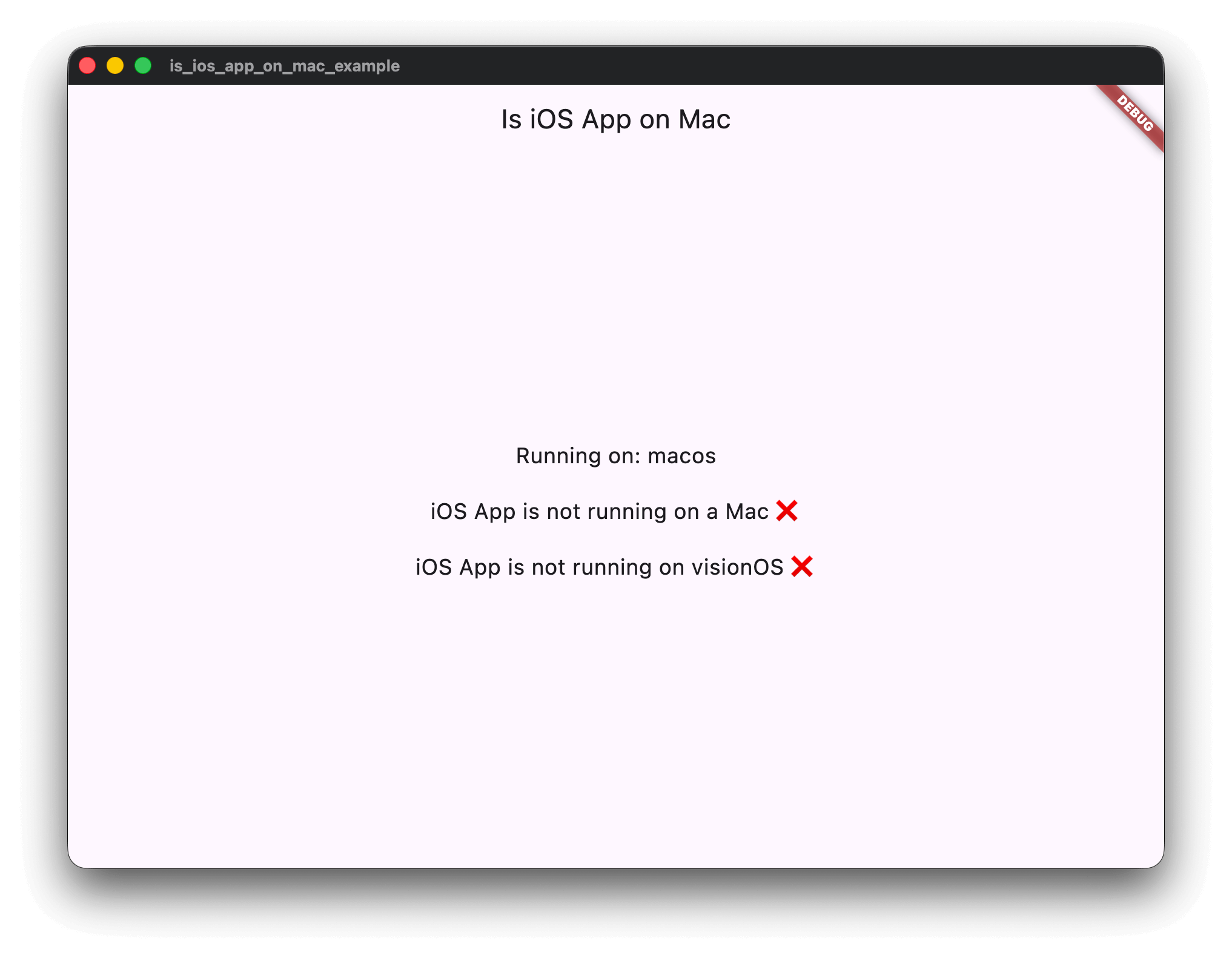The height and width of the screenshot is (958, 1232).
Task: Click the word macos in the status text
Action: 681,456
